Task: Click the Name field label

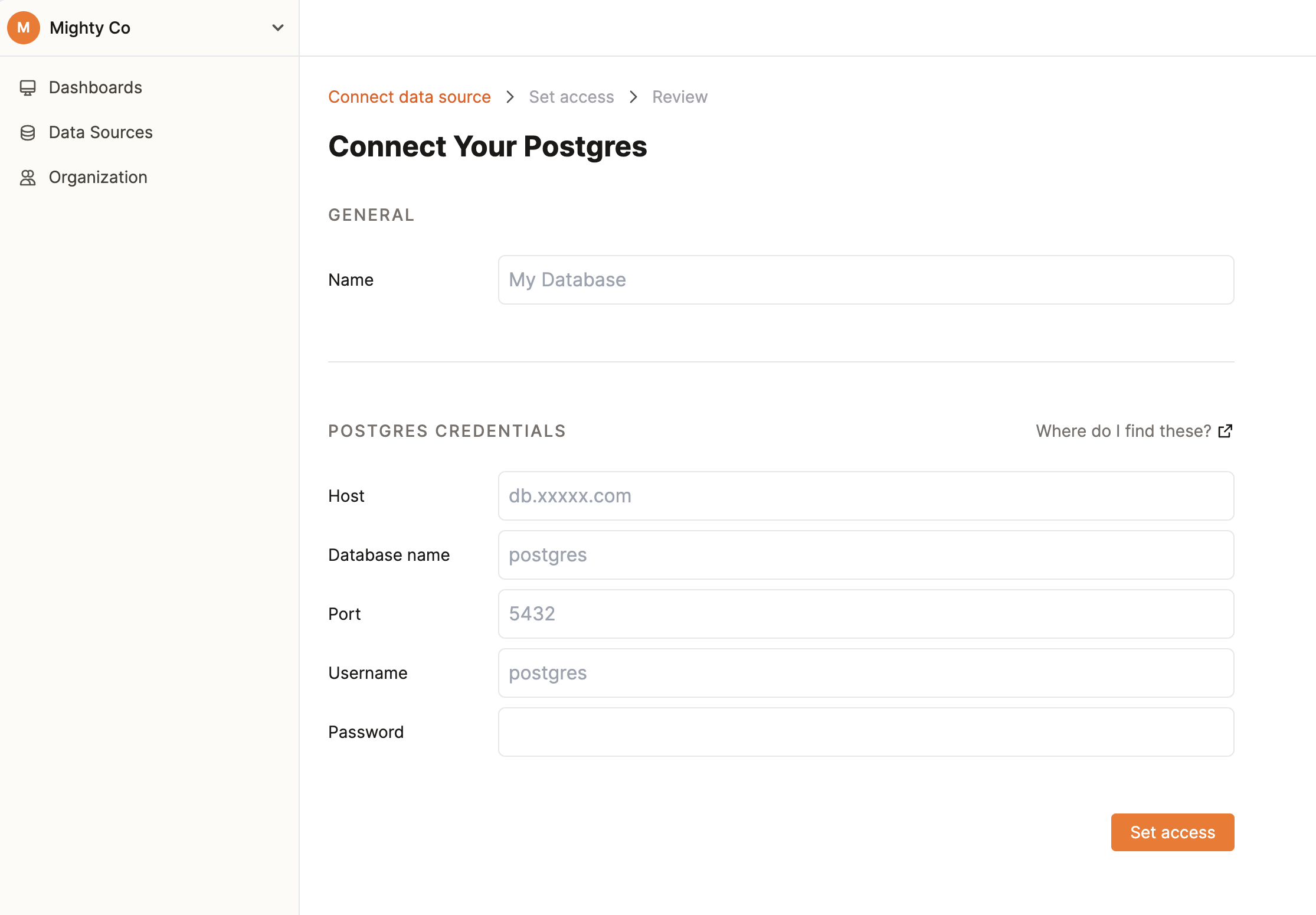Action: point(351,280)
